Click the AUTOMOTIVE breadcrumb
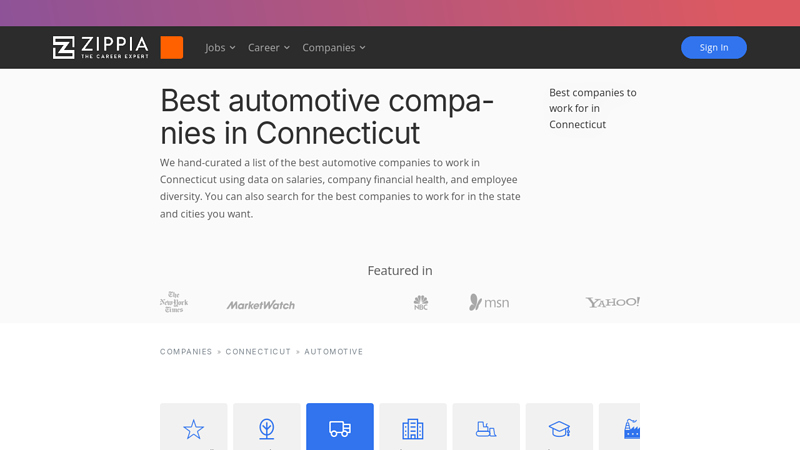Image resolution: width=800 pixels, height=450 pixels. [334, 352]
